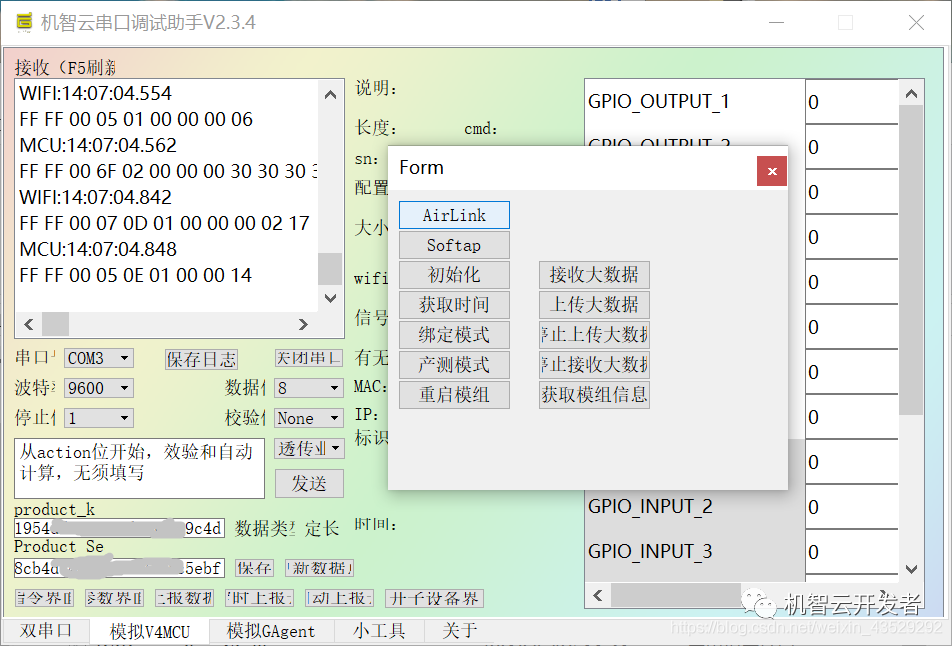Click the 接收大数据 button
This screenshot has width=952, height=646.
(594, 274)
